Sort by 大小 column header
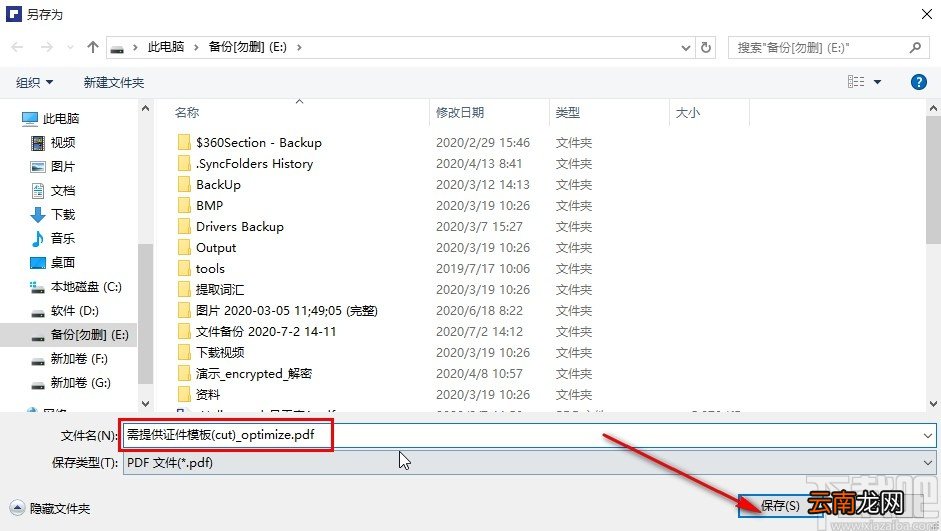Image resolution: width=941 pixels, height=531 pixels. click(688, 112)
